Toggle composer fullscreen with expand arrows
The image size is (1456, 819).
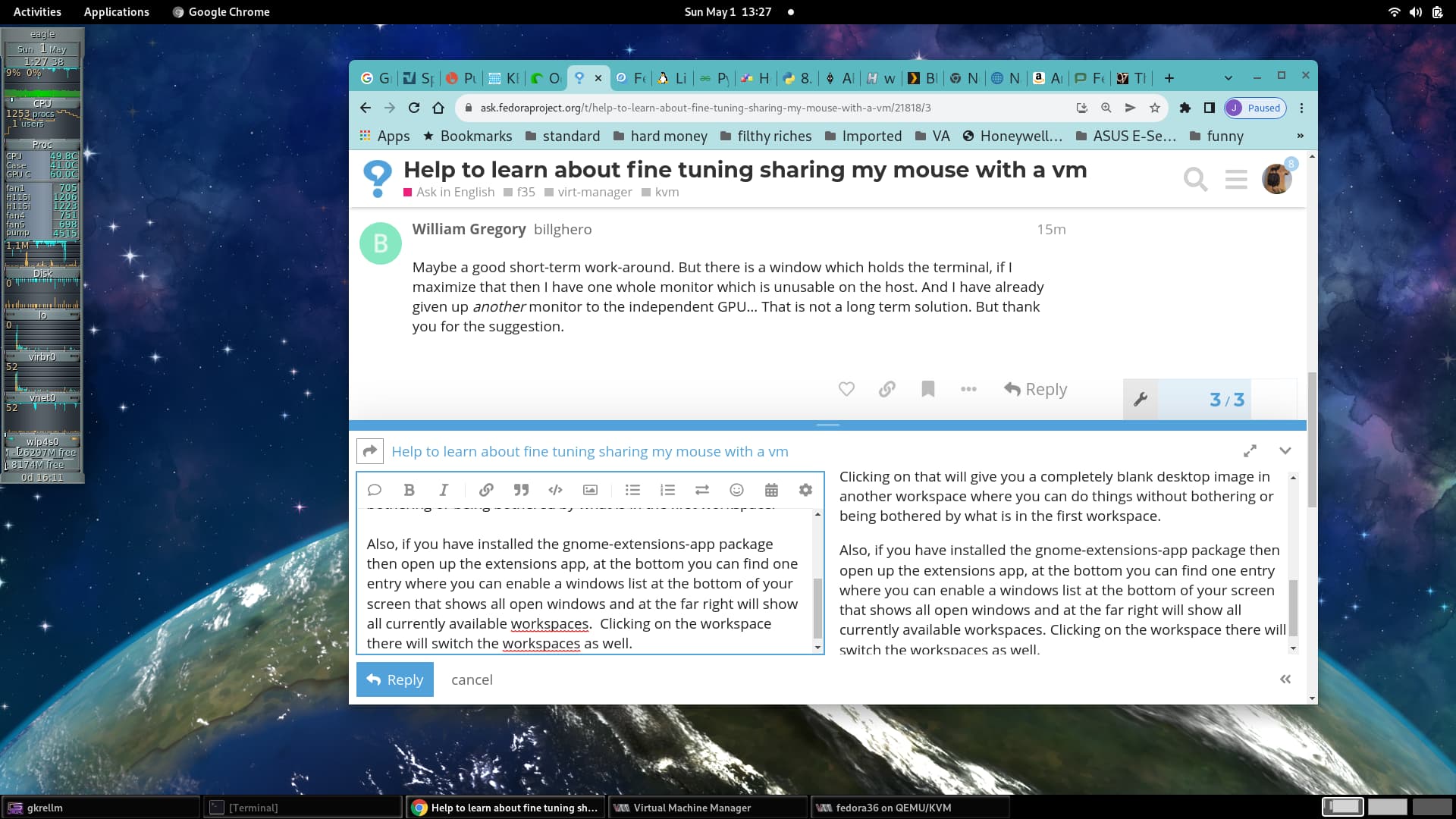coord(1250,451)
